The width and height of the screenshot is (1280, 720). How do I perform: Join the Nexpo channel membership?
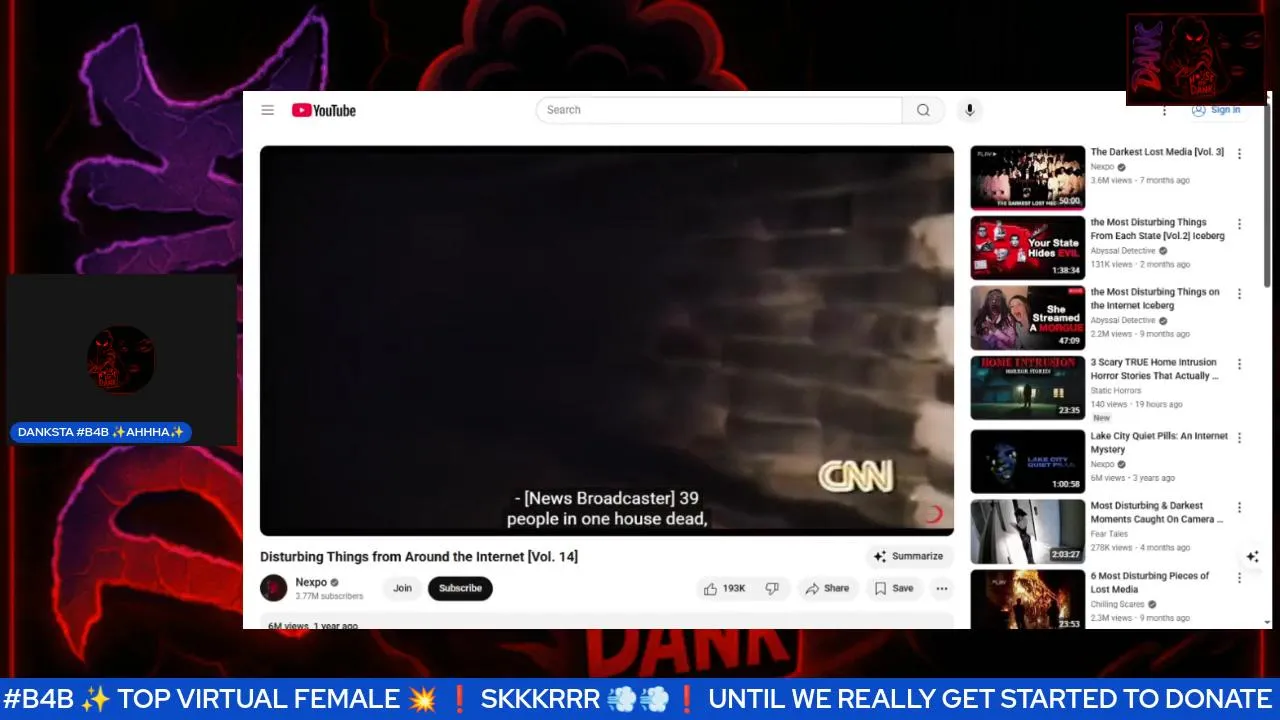click(402, 588)
